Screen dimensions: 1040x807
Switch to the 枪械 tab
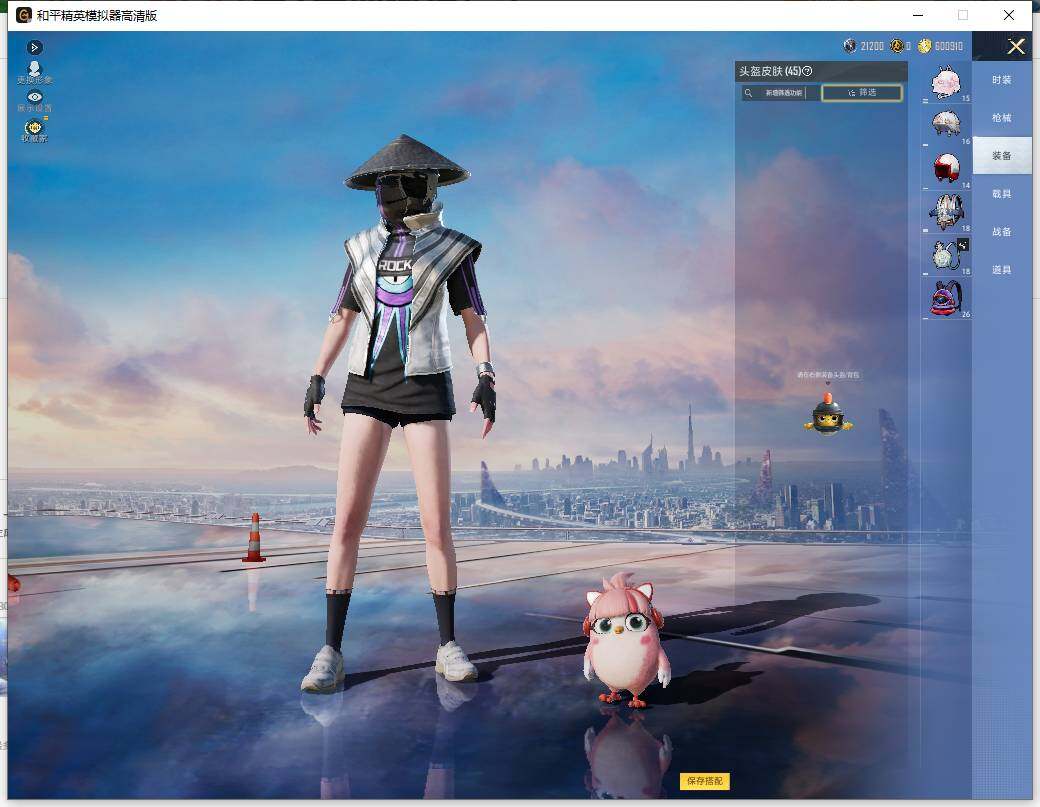pyautogui.click(x=1002, y=117)
